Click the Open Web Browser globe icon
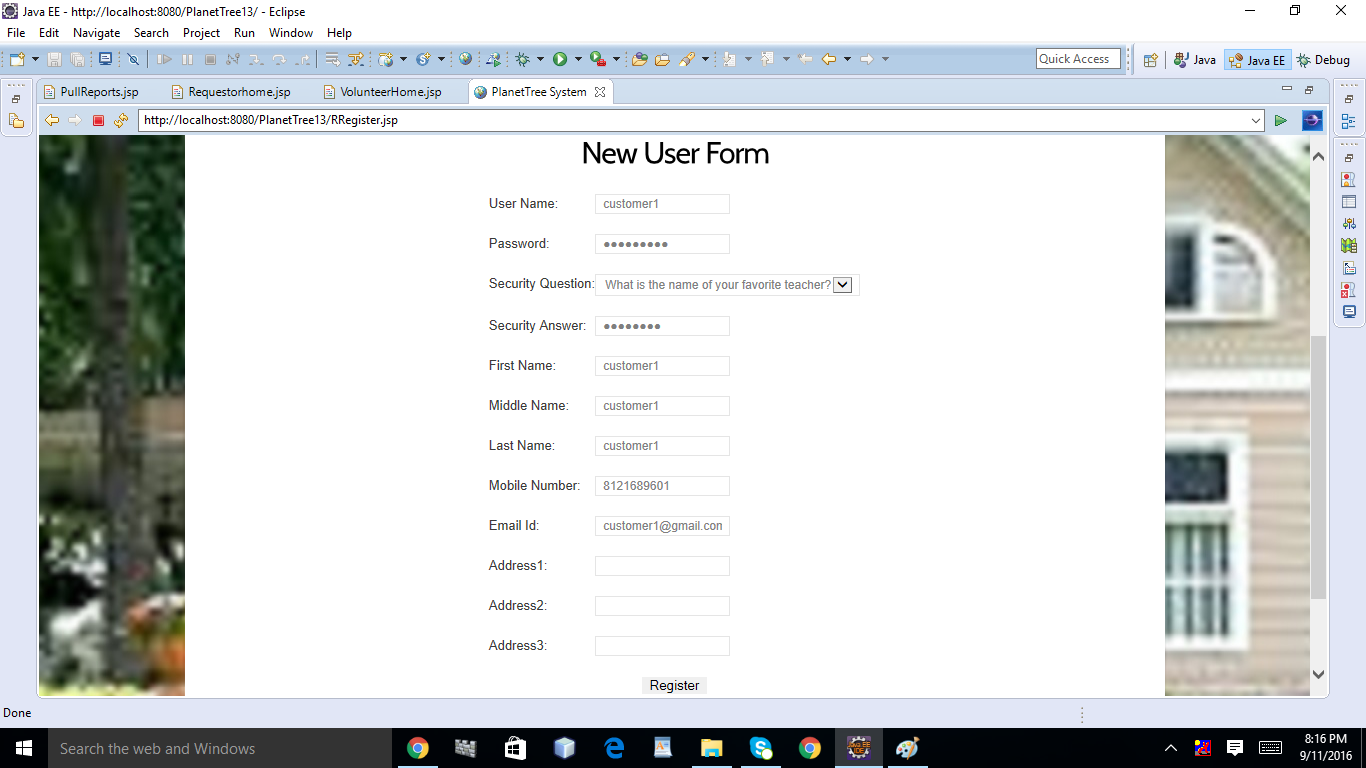The width and height of the screenshot is (1366, 768). 465,59
